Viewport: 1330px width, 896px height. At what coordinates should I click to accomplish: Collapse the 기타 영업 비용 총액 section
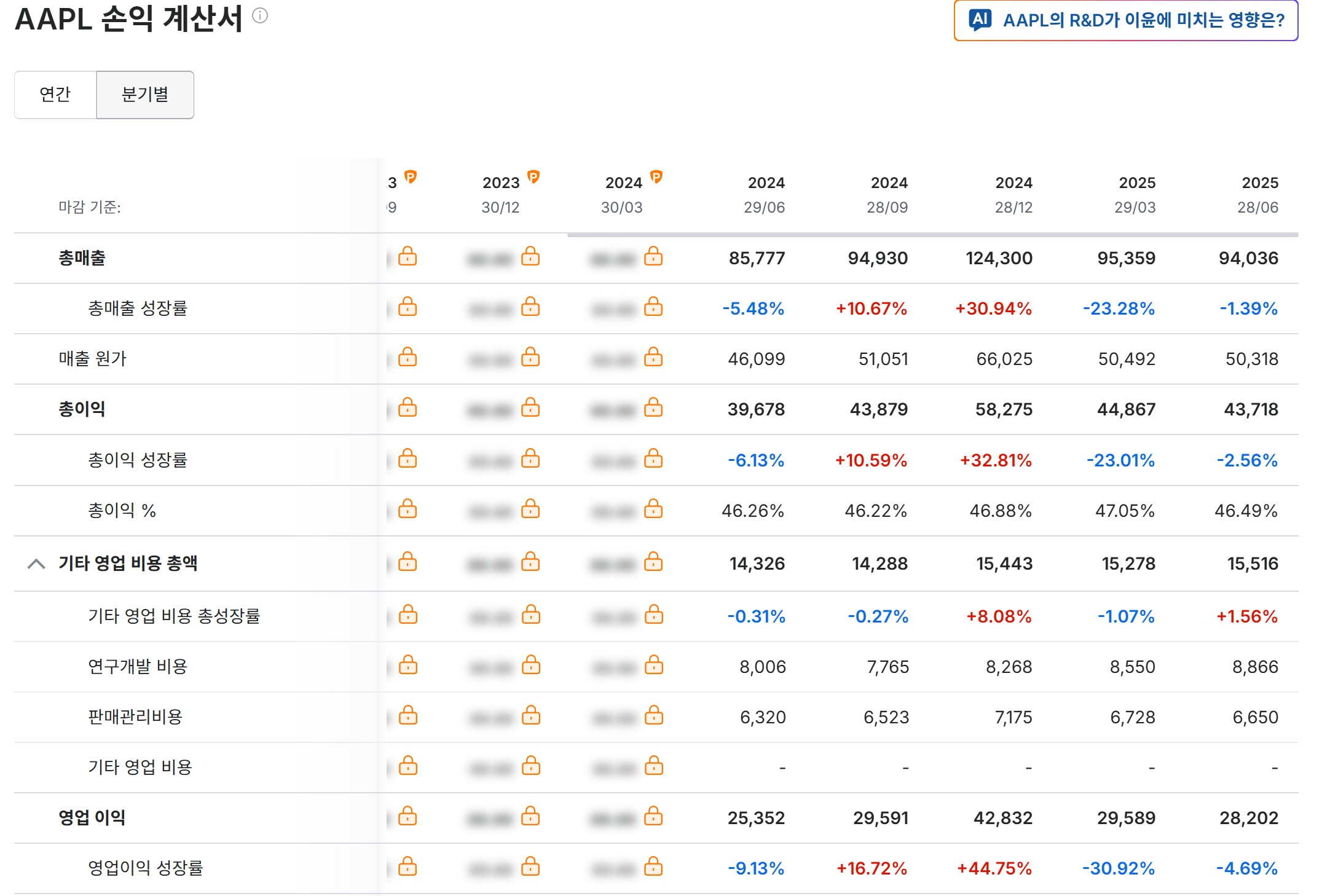coord(36,564)
